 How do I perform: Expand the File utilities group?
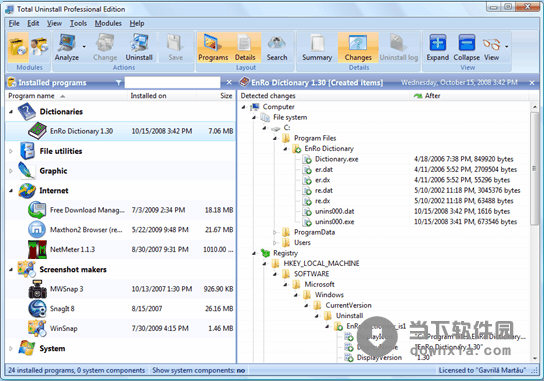point(11,151)
